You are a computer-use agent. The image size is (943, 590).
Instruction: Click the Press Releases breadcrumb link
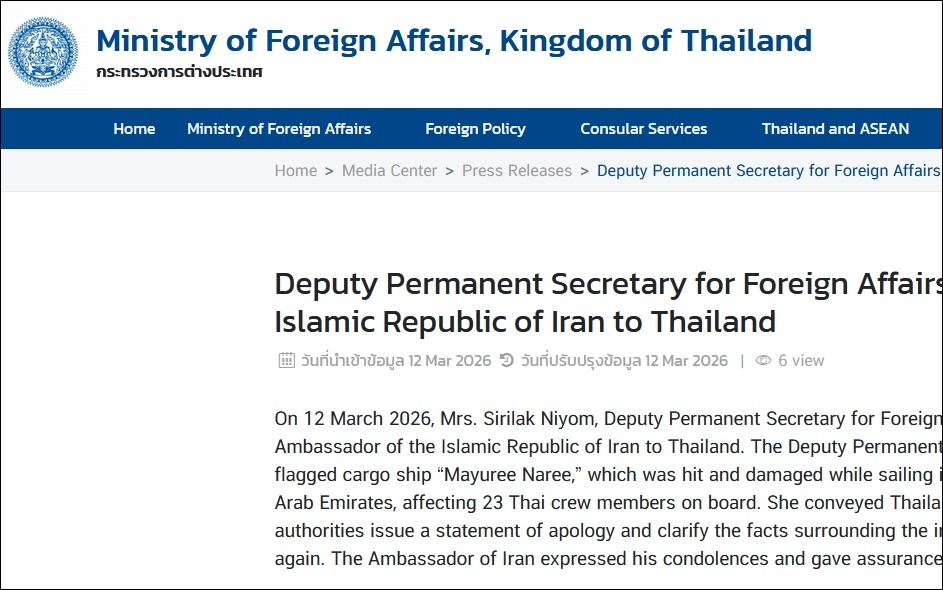click(516, 170)
